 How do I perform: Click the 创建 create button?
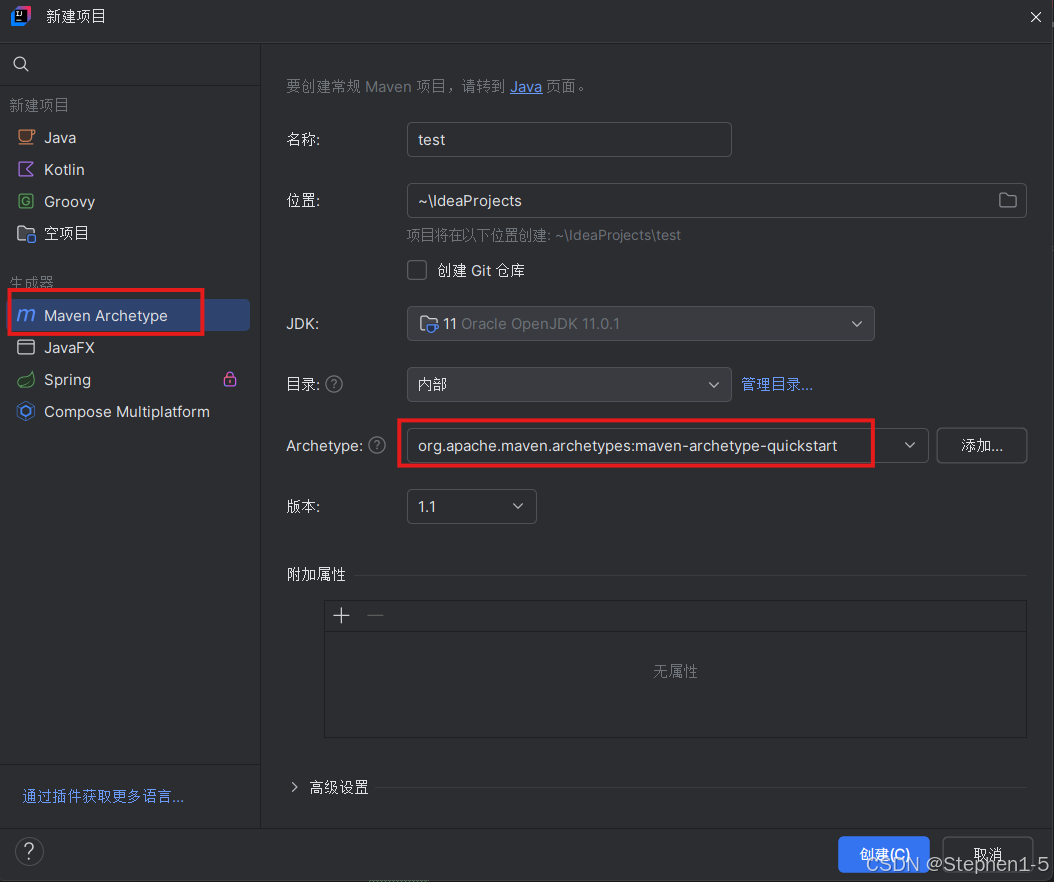(x=884, y=854)
